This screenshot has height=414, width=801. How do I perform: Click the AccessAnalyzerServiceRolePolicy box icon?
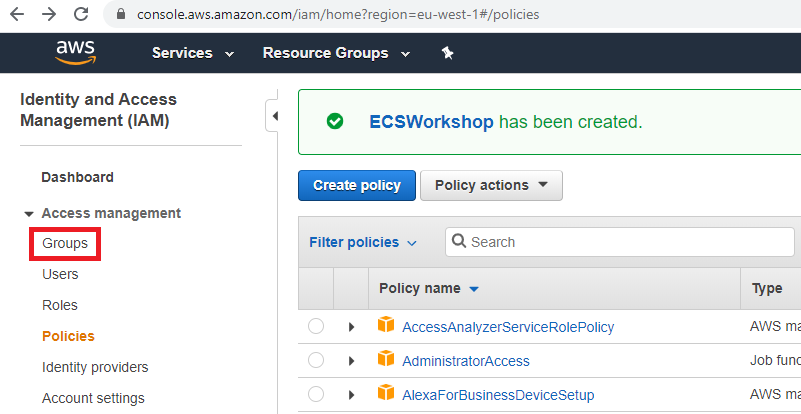coord(386,326)
